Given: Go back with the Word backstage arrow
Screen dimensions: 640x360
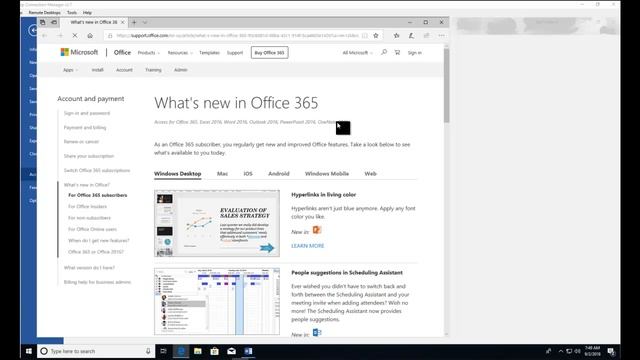Looking at the screenshot, I should click(x=33, y=30).
